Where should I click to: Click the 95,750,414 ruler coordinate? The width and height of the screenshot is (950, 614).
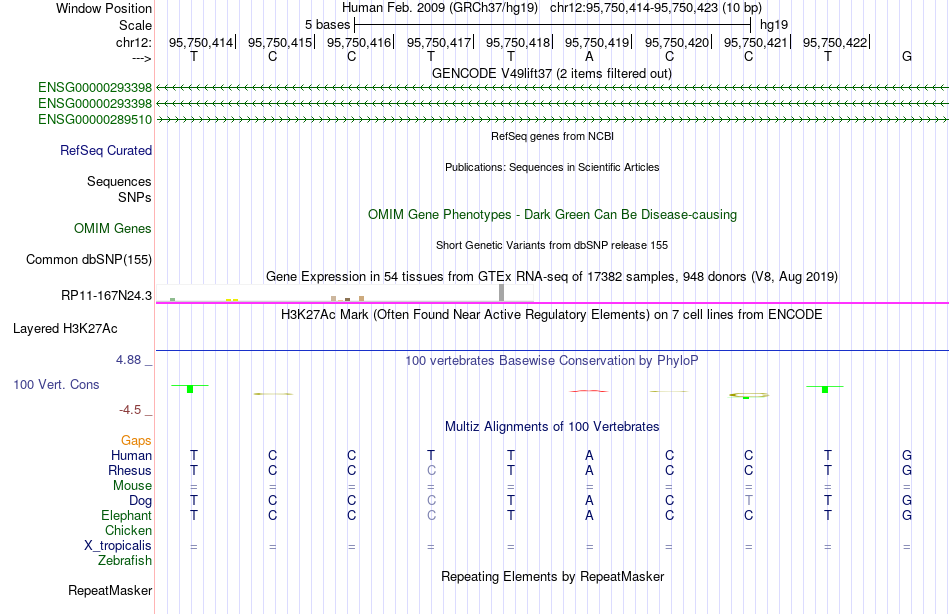coord(201,42)
